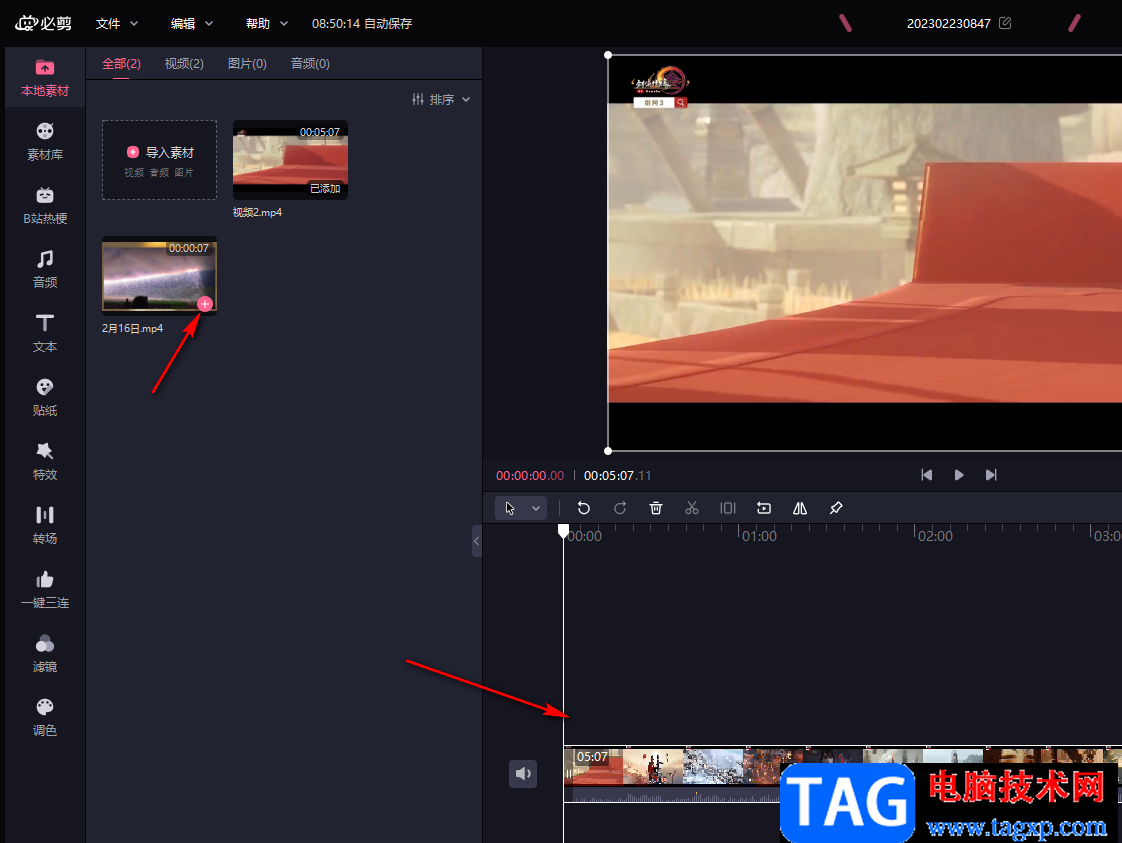Click the mirror flip icon
Viewport: 1122px width, 843px height.
[x=800, y=508]
